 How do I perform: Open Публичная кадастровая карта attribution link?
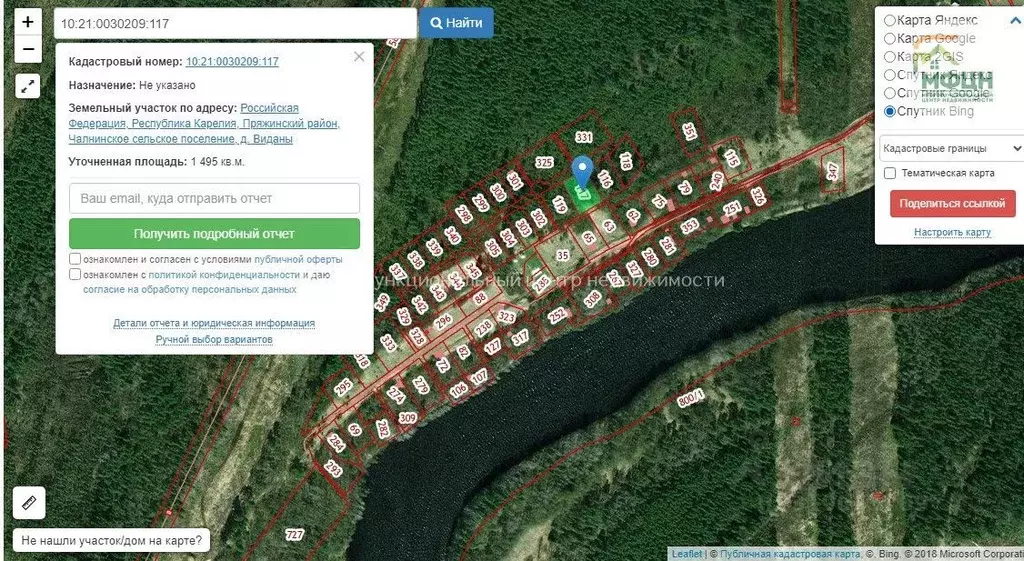click(x=790, y=554)
